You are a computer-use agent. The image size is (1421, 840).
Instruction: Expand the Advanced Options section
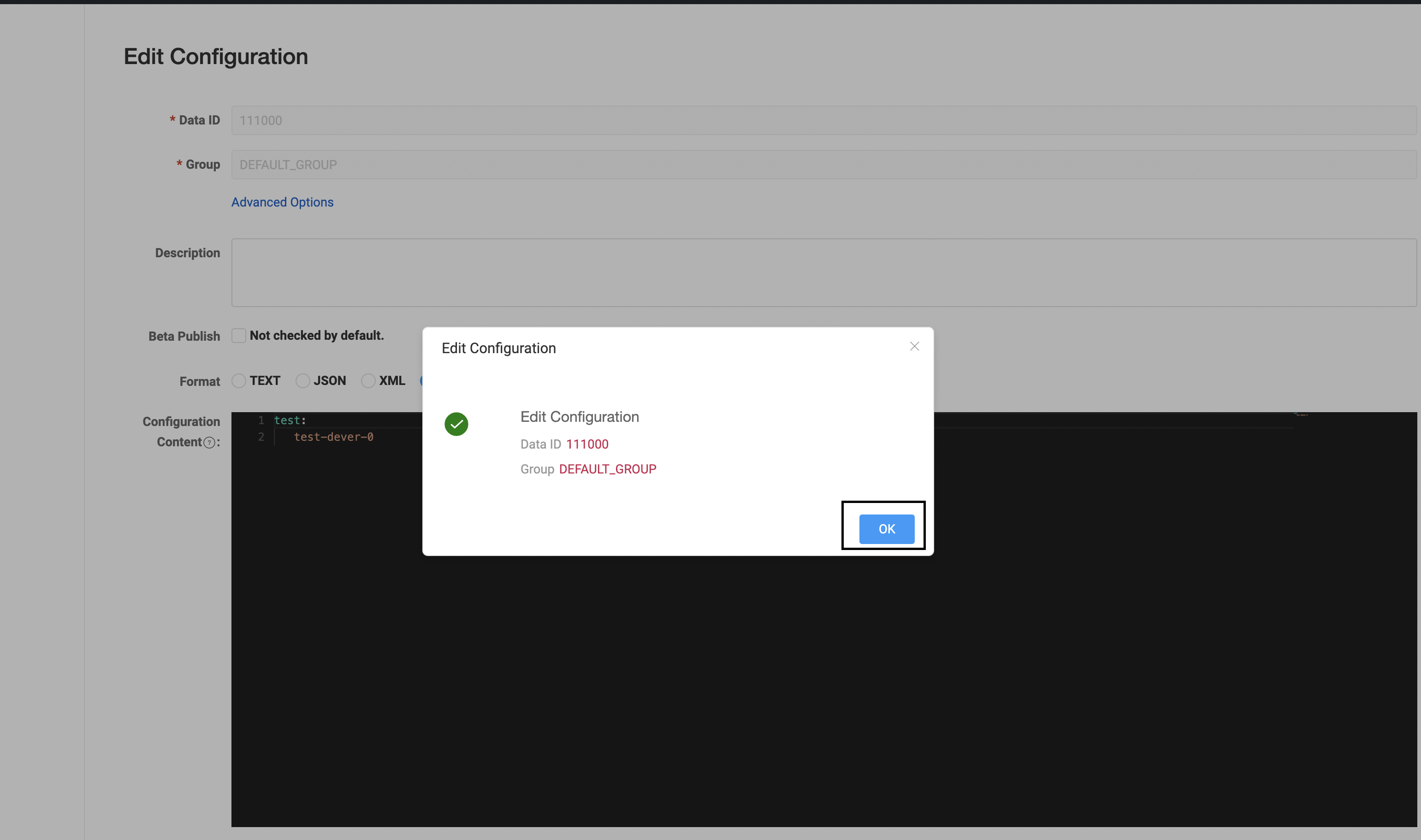pyautogui.click(x=282, y=202)
